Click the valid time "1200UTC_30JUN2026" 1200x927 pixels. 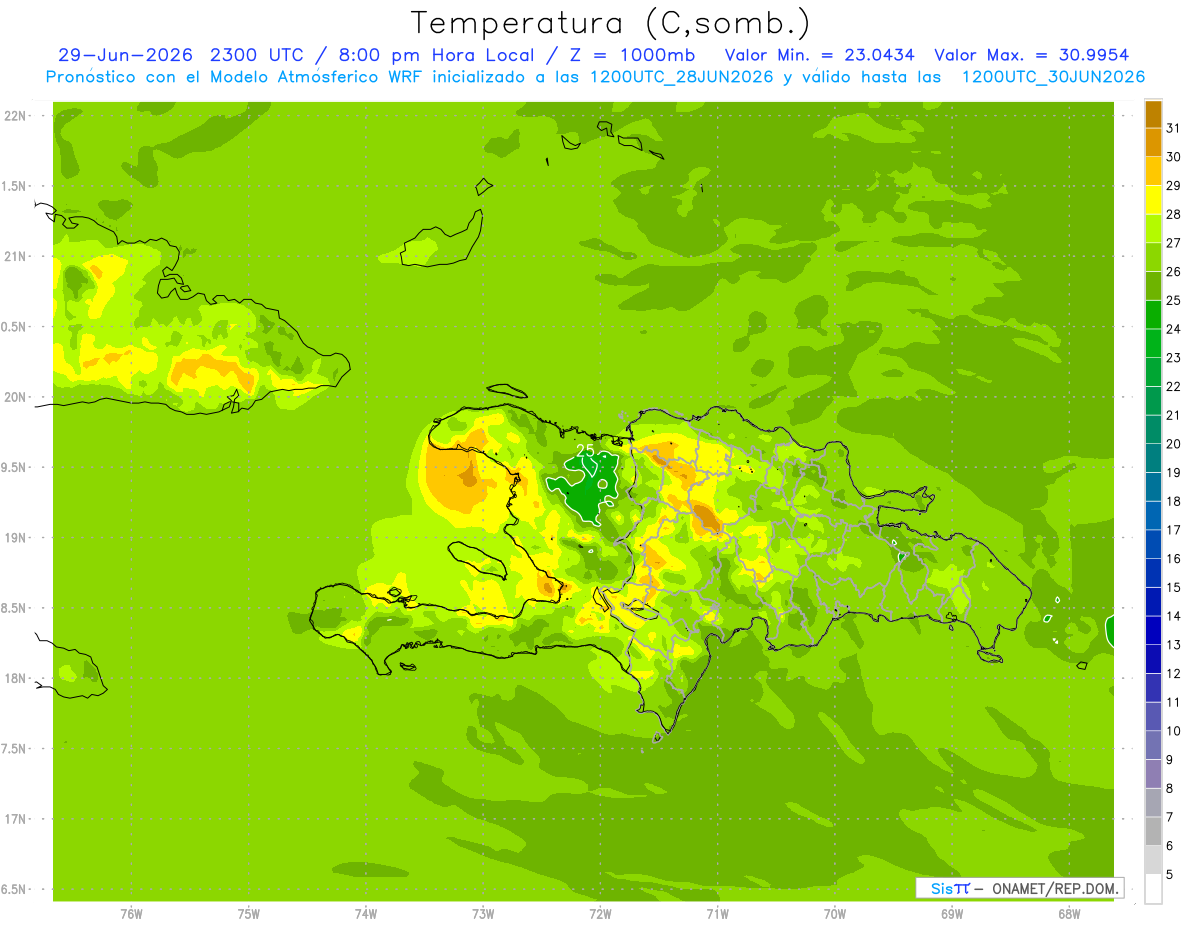1053,77
